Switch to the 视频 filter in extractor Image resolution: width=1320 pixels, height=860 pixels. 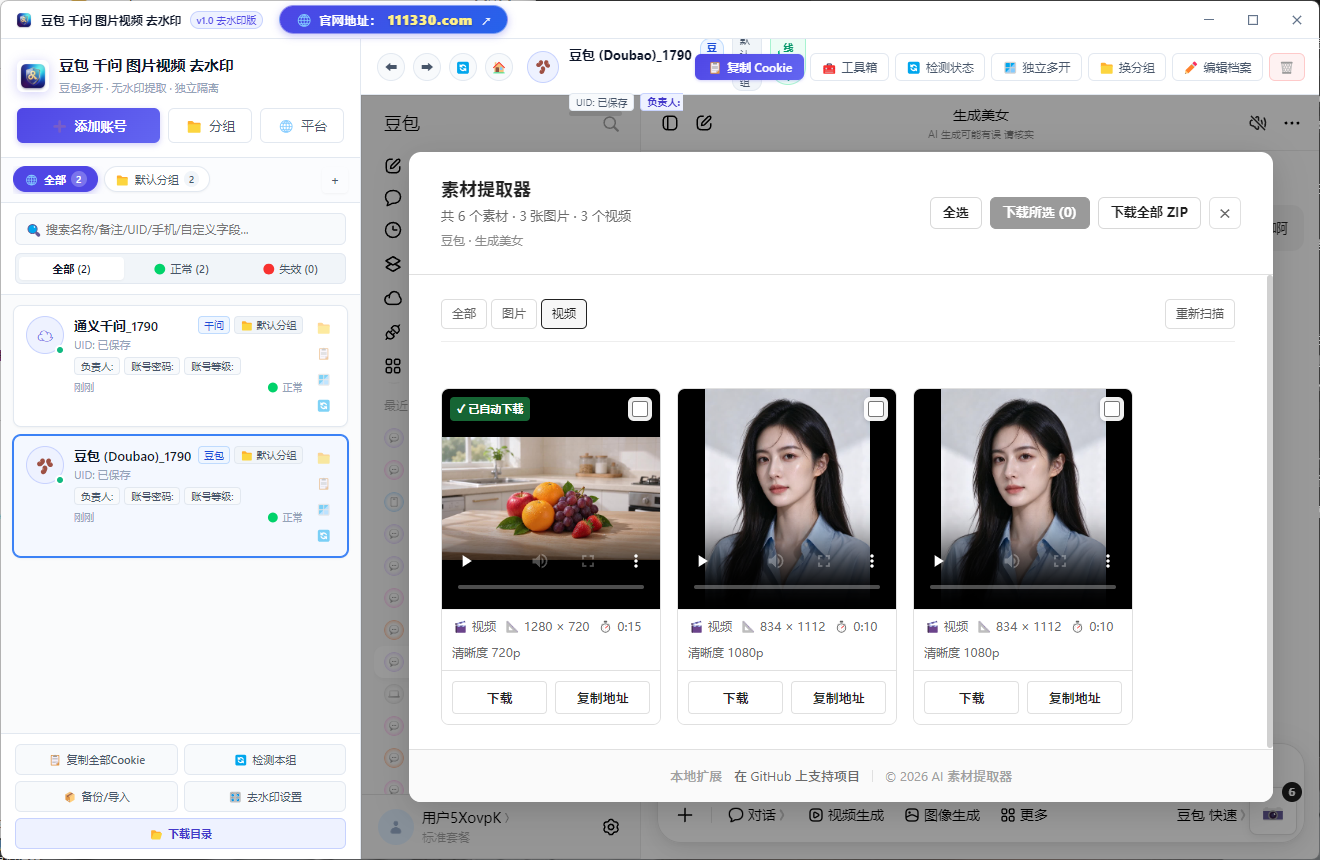(564, 314)
